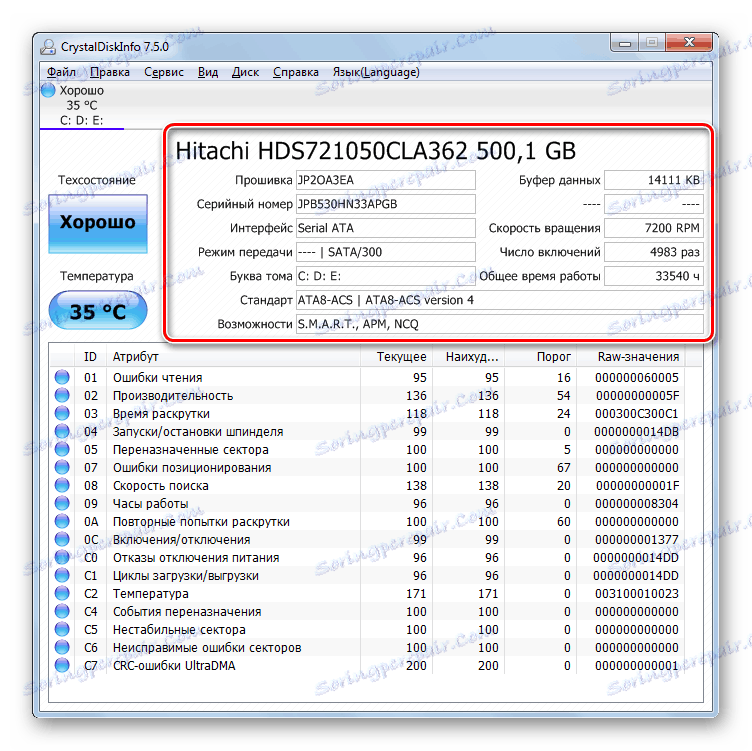Click the Прошивка field JP2OA3EA
The height and width of the screenshot is (751, 752).
[x=386, y=180]
